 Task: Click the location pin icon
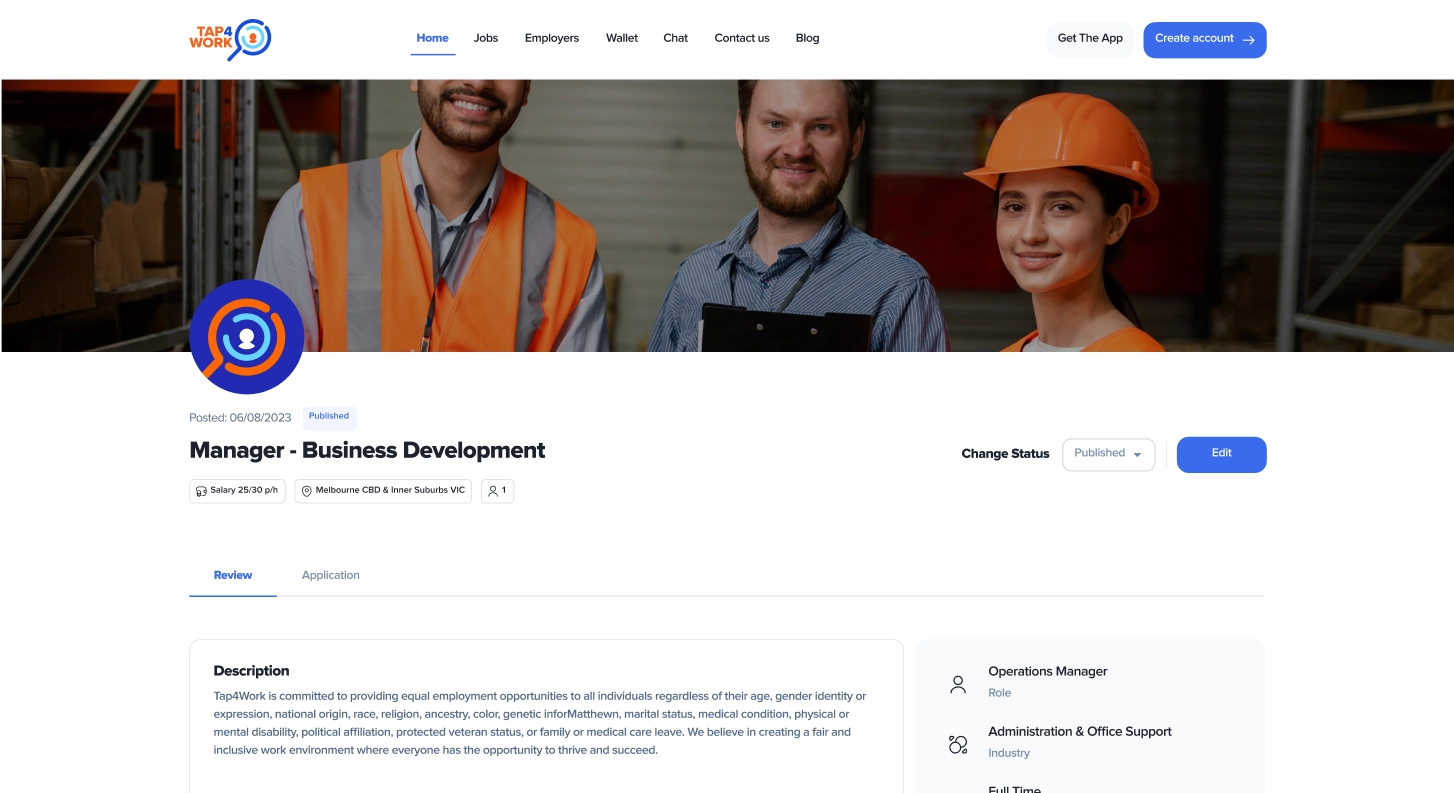click(307, 491)
